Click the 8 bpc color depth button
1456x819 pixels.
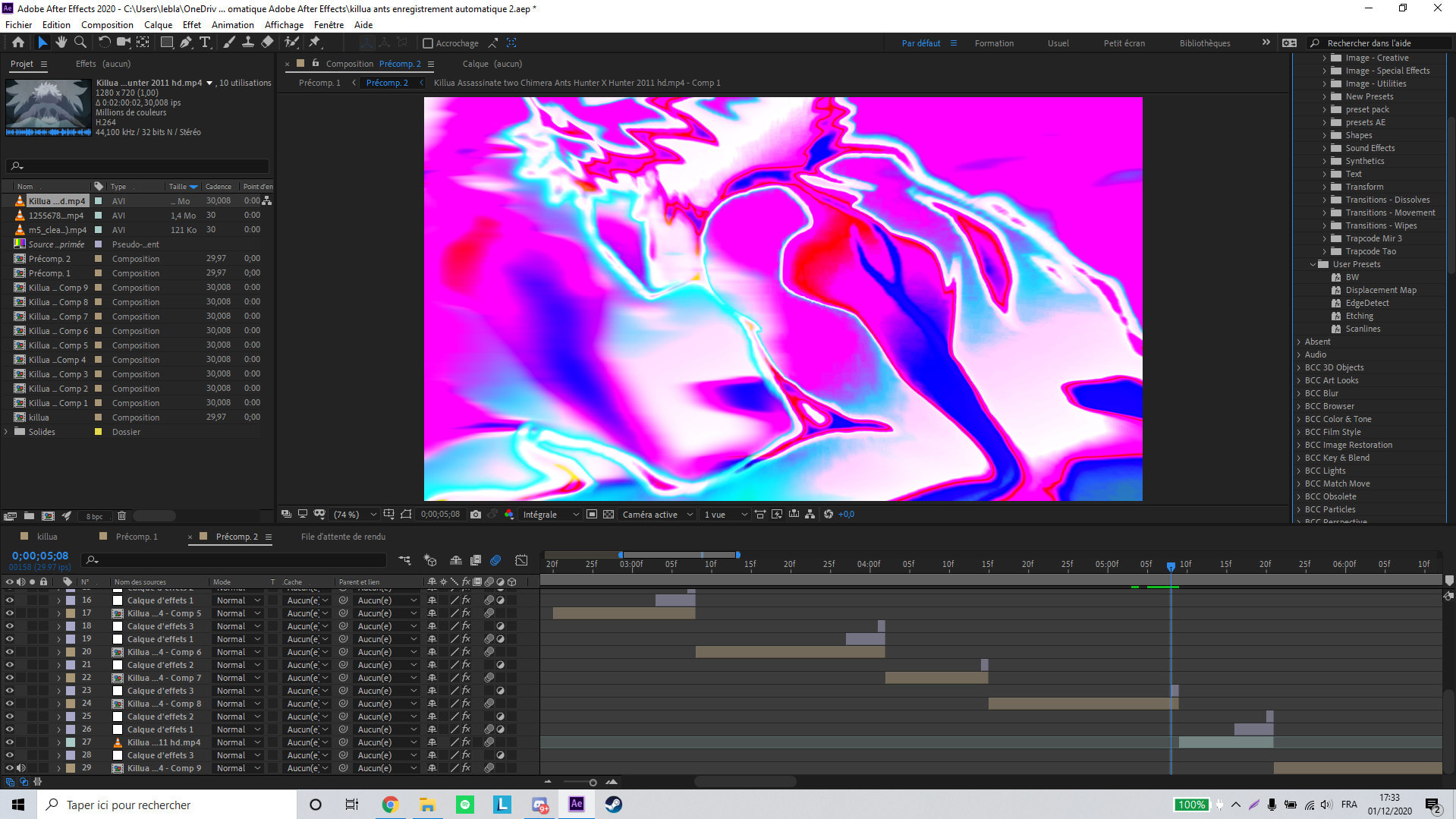click(94, 516)
